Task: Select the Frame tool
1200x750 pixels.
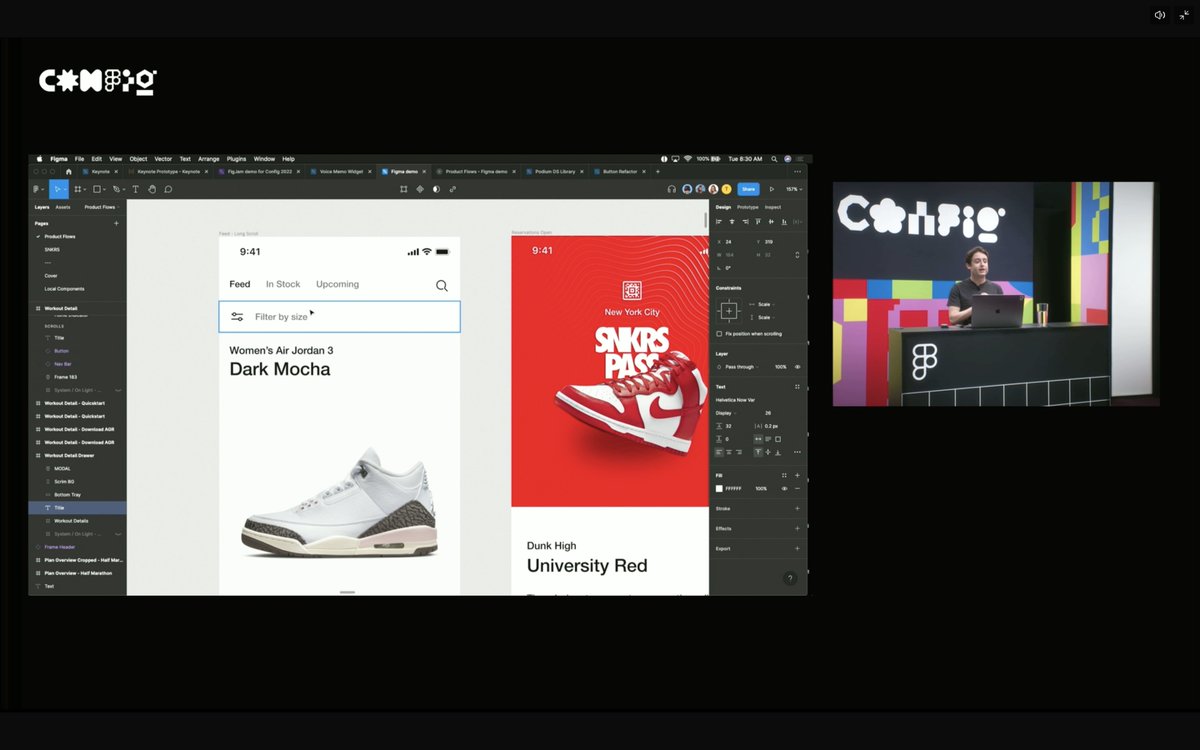Action: click(77, 189)
